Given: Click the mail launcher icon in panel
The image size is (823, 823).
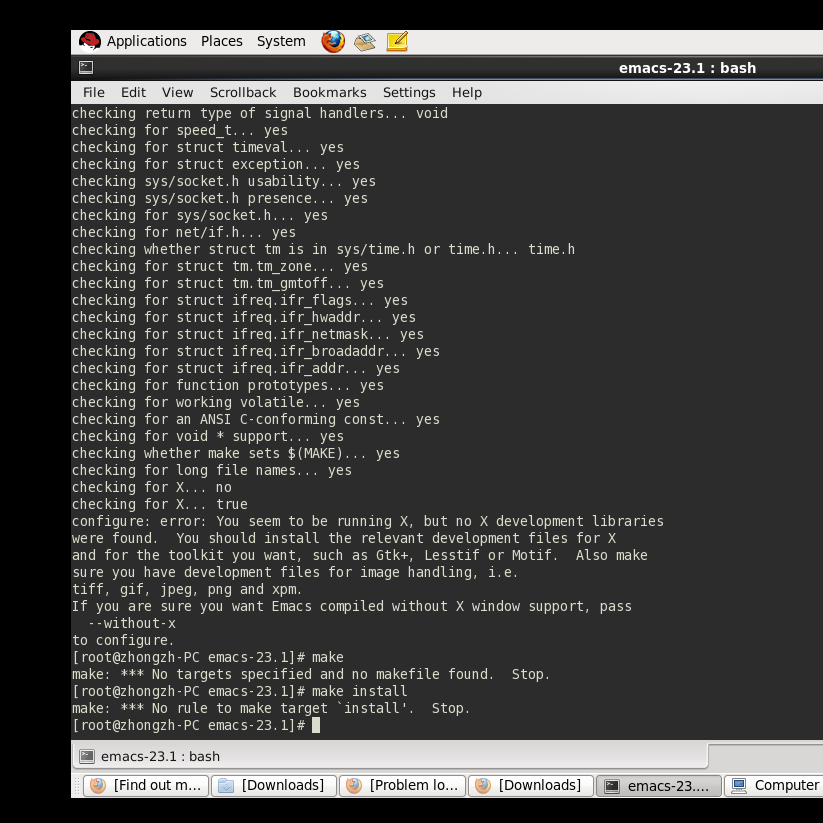Looking at the screenshot, I should tap(365, 42).
